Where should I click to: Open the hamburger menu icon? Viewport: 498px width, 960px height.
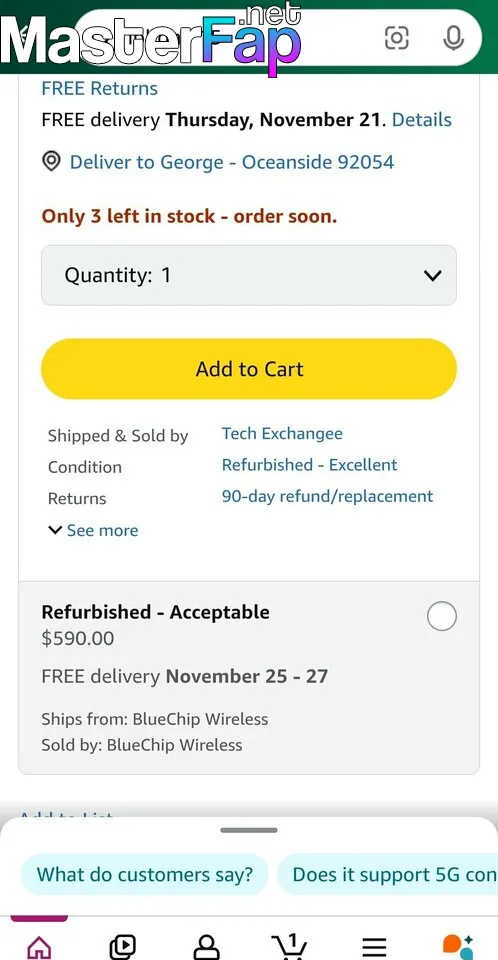click(x=374, y=947)
